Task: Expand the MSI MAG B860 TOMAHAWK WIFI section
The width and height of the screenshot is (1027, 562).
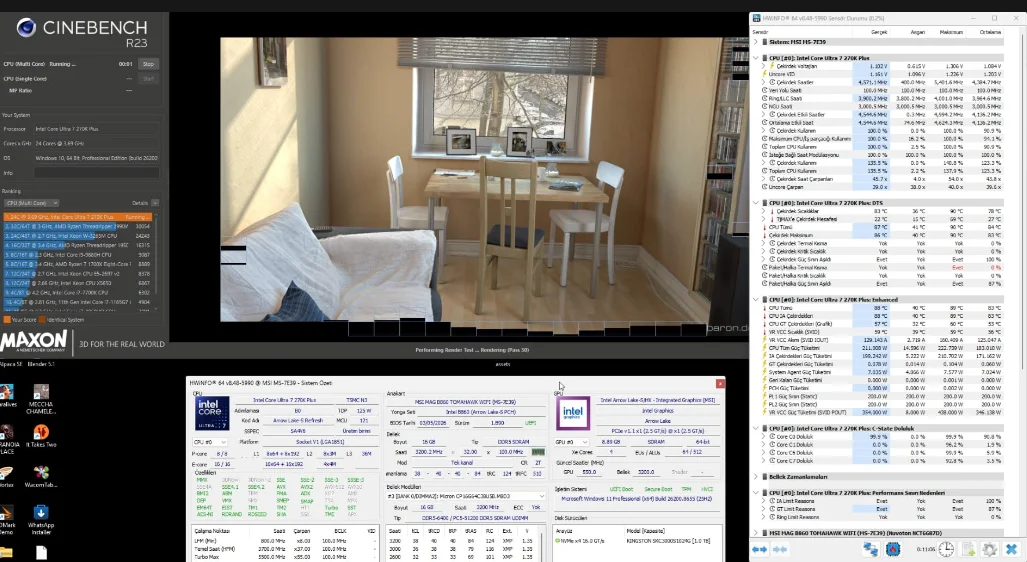Action: click(x=756, y=533)
